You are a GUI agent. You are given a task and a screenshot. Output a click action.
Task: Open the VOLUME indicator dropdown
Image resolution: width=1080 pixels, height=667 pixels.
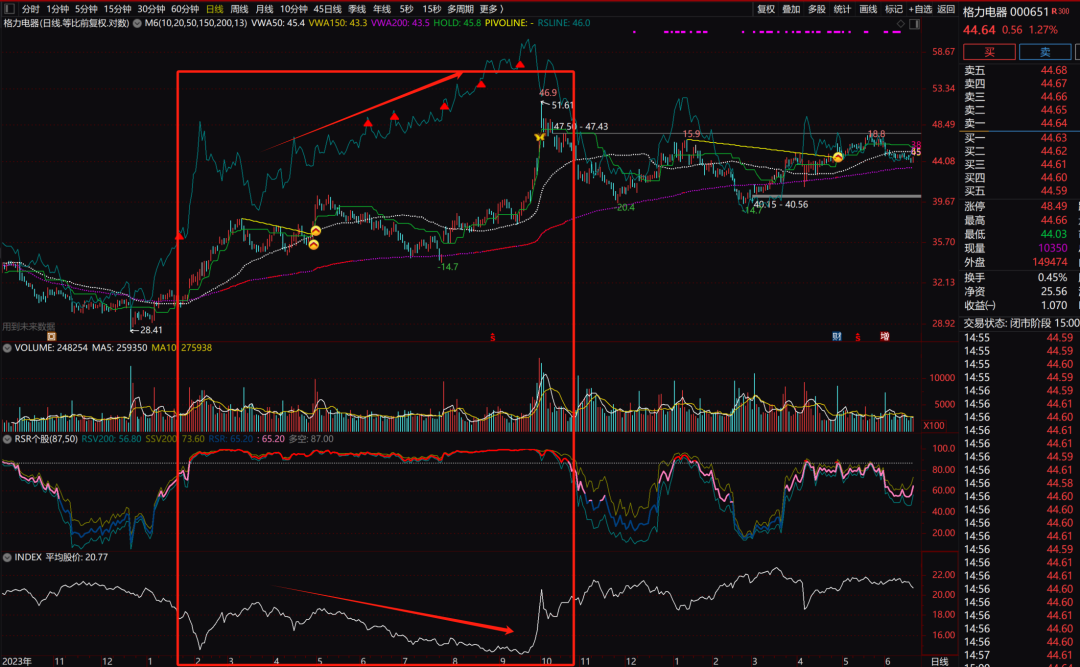pyautogui.click(x=7, y=348)
